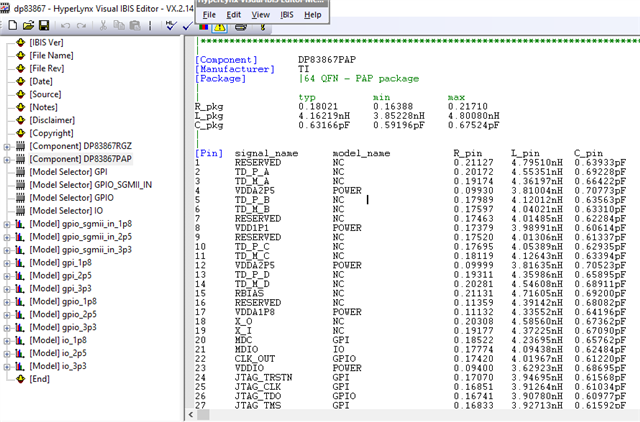Select [Model] gpio_3p3 in tree
Screen dimensions: 640x422
pos(63,327)
